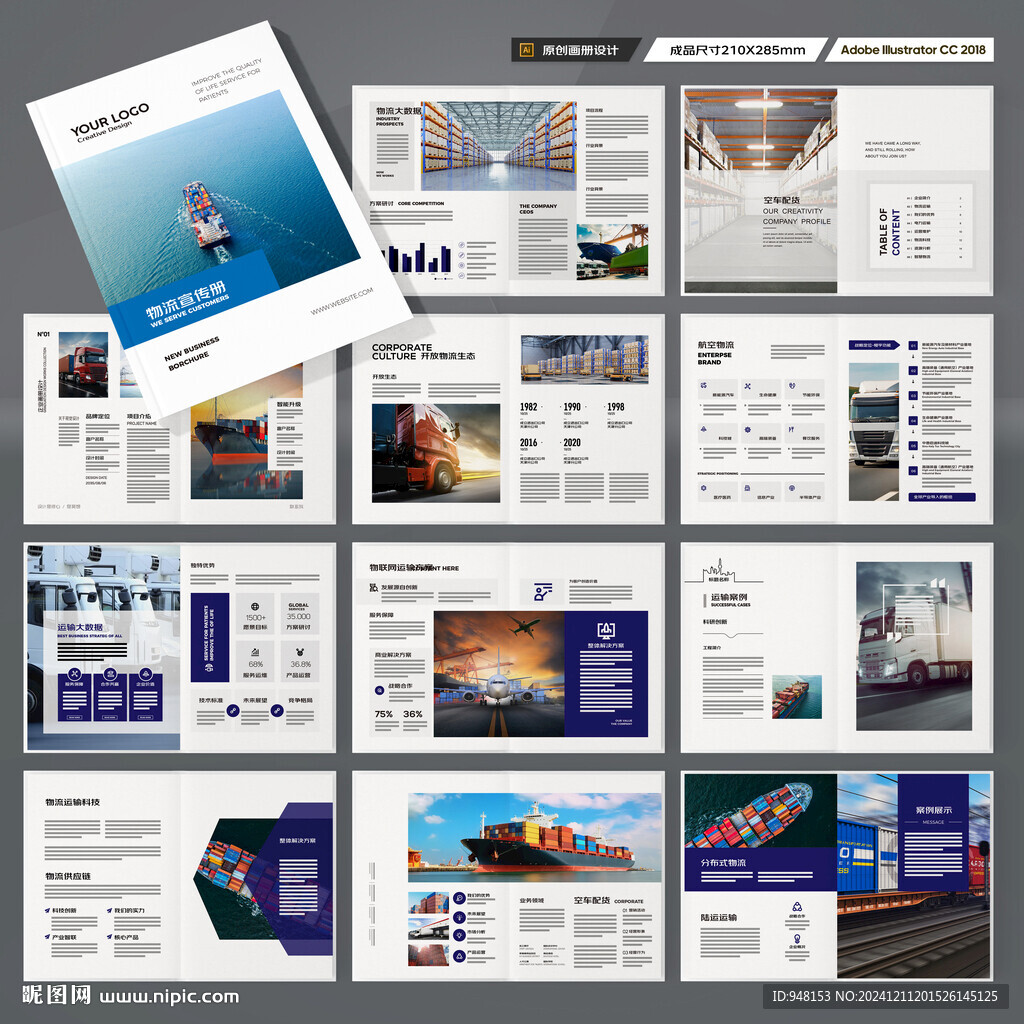Click the 运输大数据 heading
The image size is (1024, 1024).
(80, 627)
